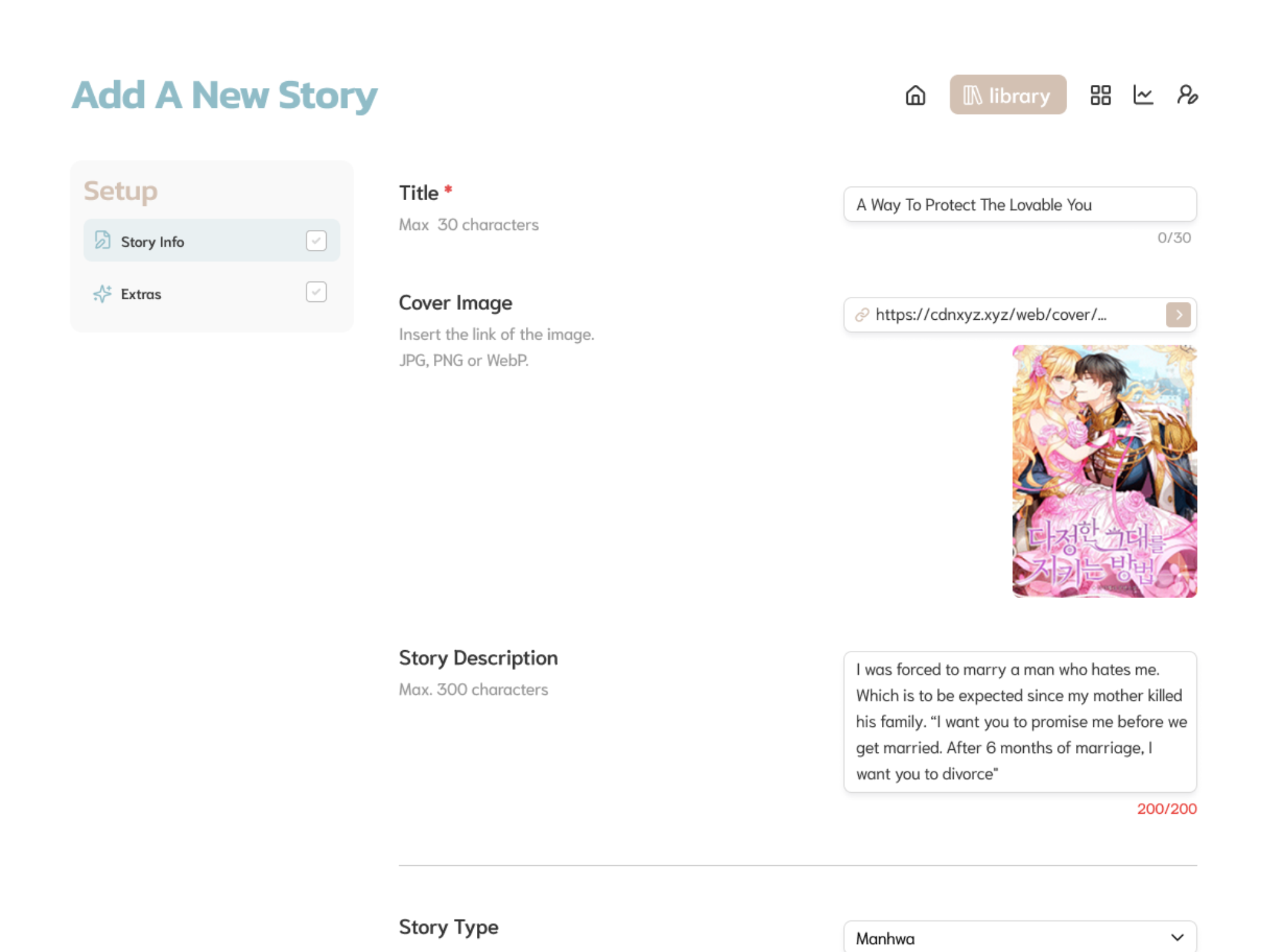Expand the Story Type chevron arrow
1270x952 pixels.
point(1177,938)
